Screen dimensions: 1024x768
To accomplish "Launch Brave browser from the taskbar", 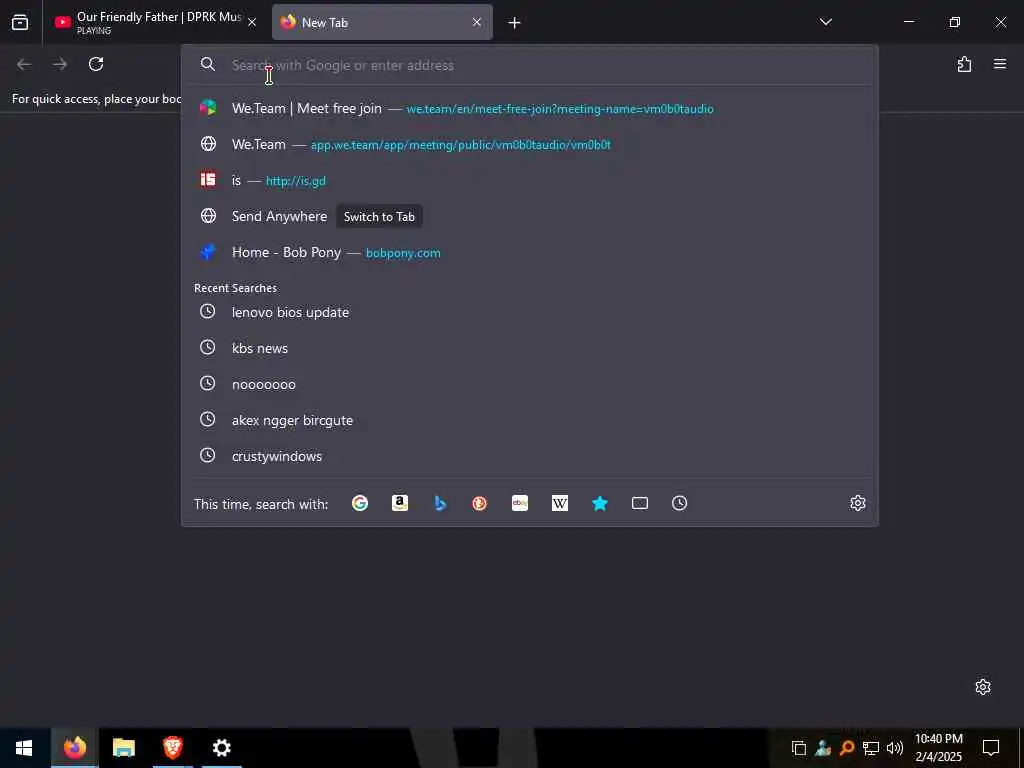I will (x=172, y=748).
